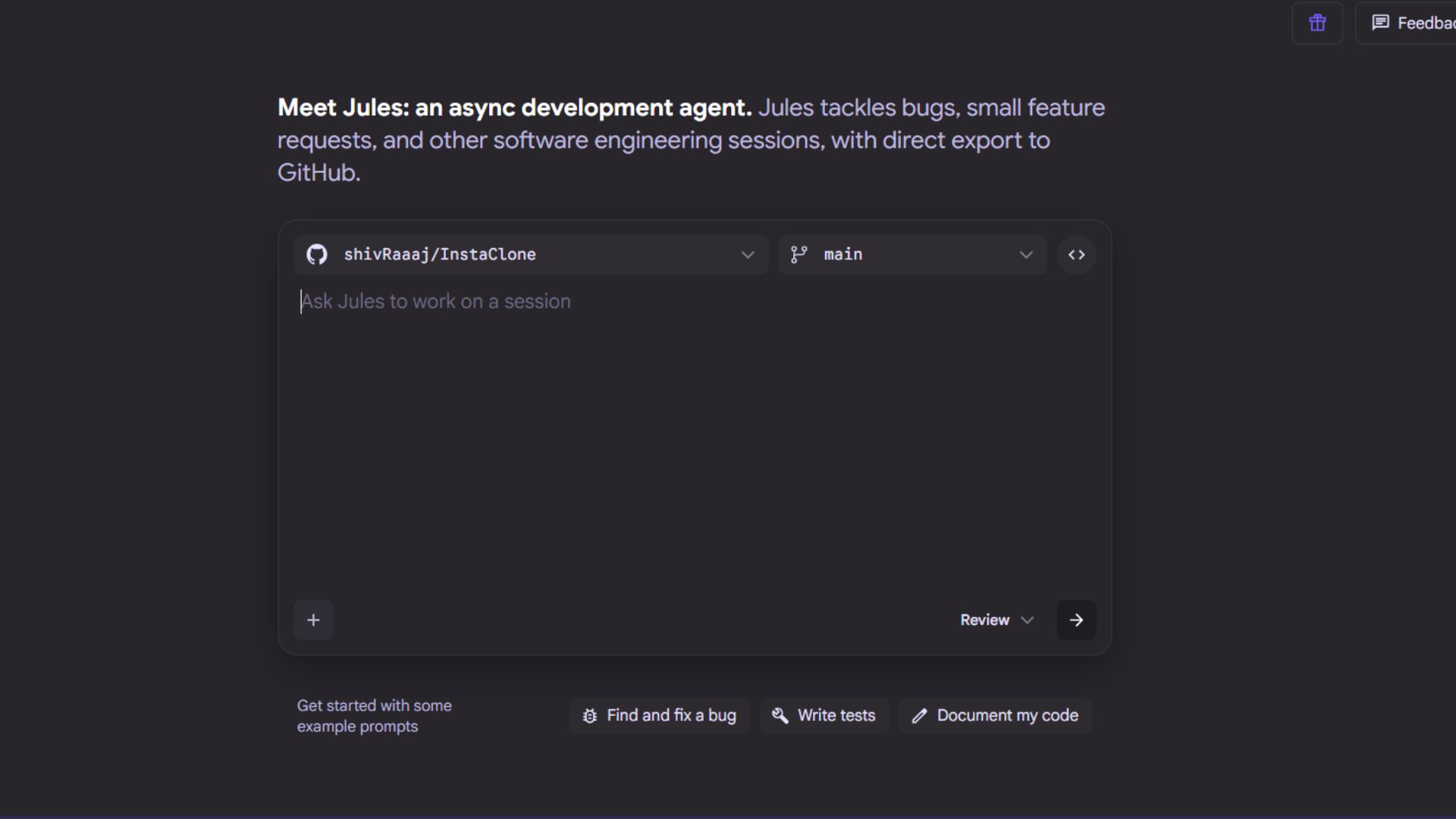Click the Feedback speech bubble icon
Image resolution: width=1456 pixels, height=819 pixels.
point(1380,23)
